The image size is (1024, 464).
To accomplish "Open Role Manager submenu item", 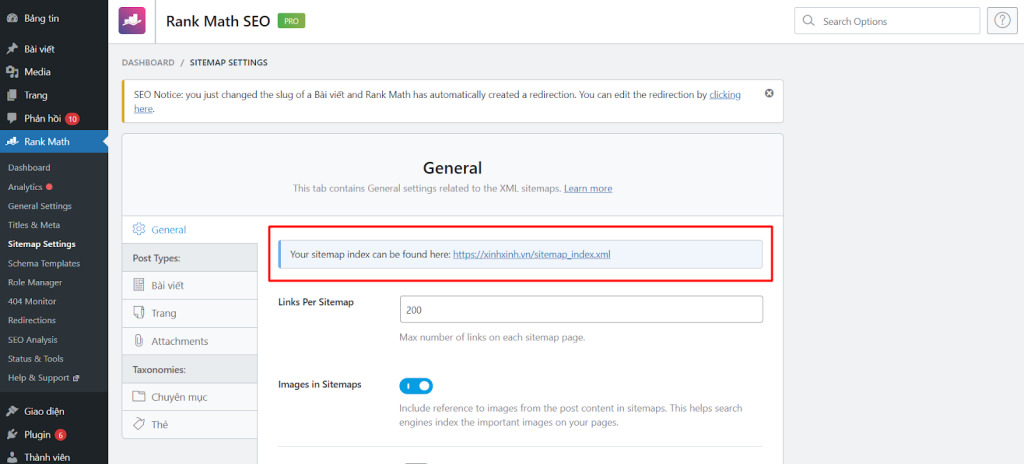I will point(35,282).
